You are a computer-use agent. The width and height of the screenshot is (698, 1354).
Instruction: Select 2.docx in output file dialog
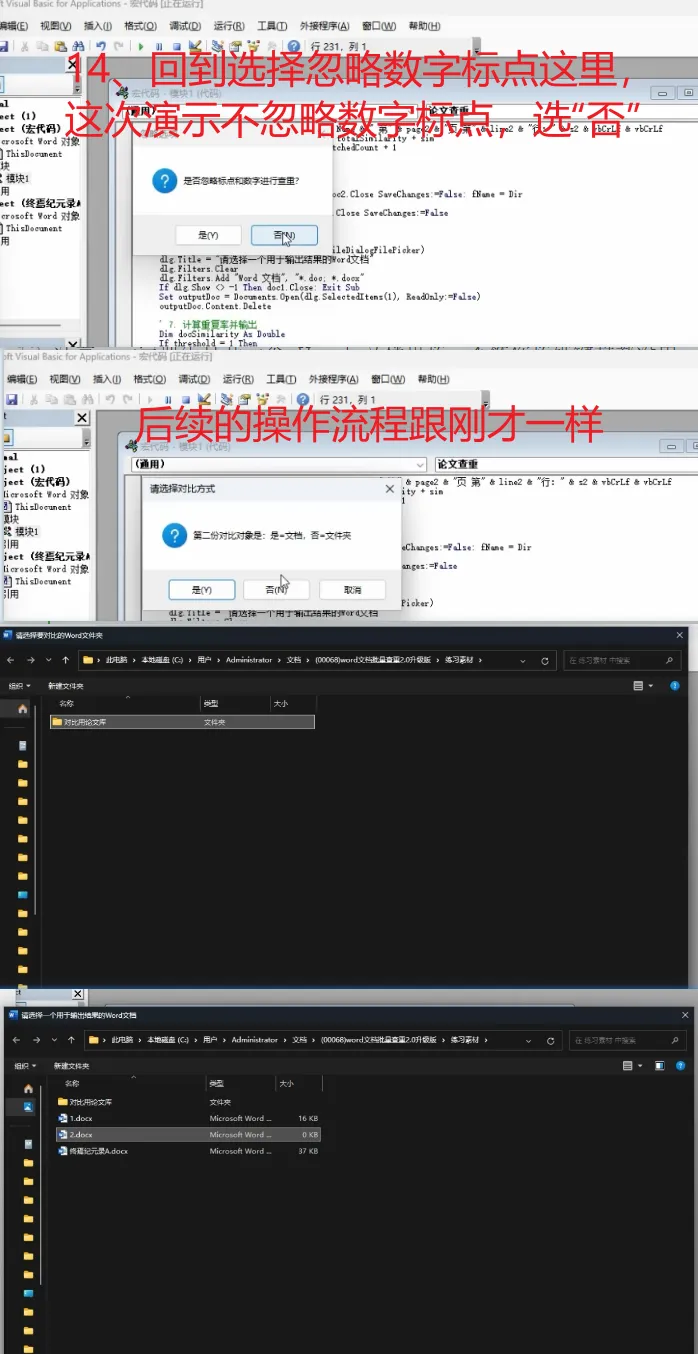click(x=189, y=1134)
